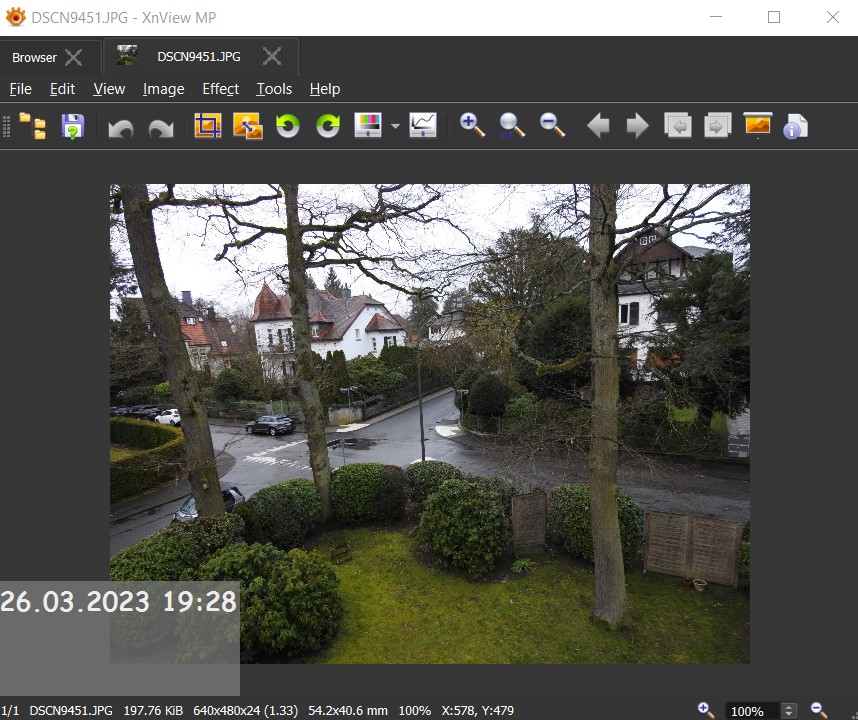Open the Resize image tool
Image resolution: width=858 pixels, height=720 pixels.
tap(247, 126)
